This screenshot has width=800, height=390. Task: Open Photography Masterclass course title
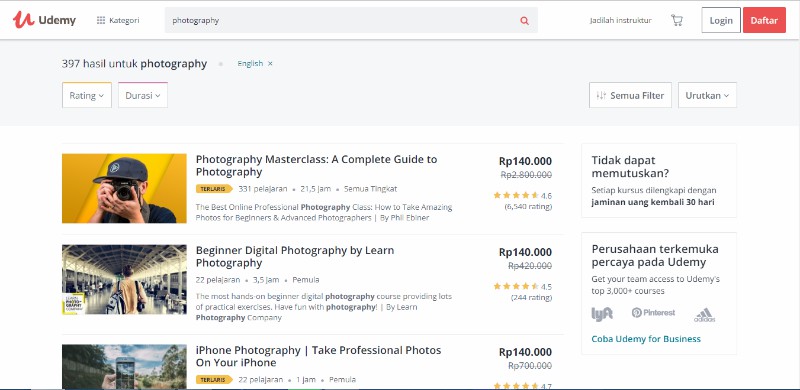pos(316,165)
